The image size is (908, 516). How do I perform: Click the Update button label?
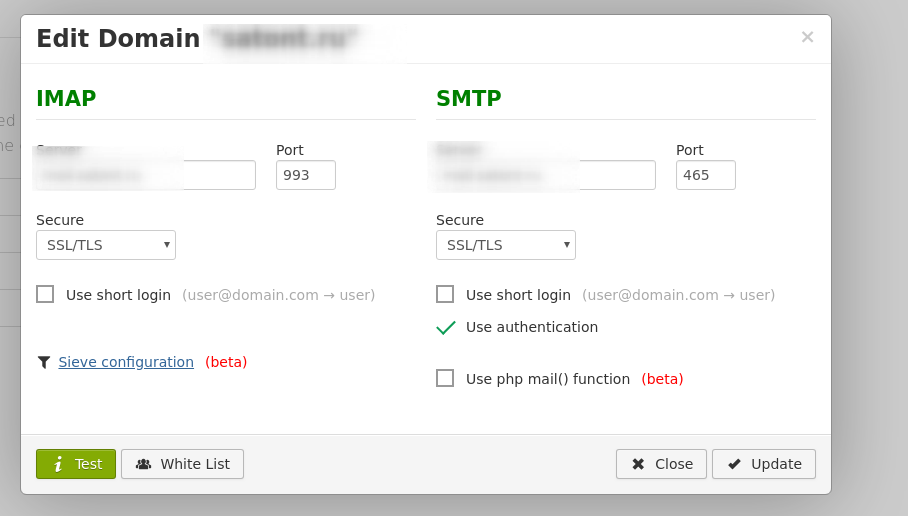(776, 464)
